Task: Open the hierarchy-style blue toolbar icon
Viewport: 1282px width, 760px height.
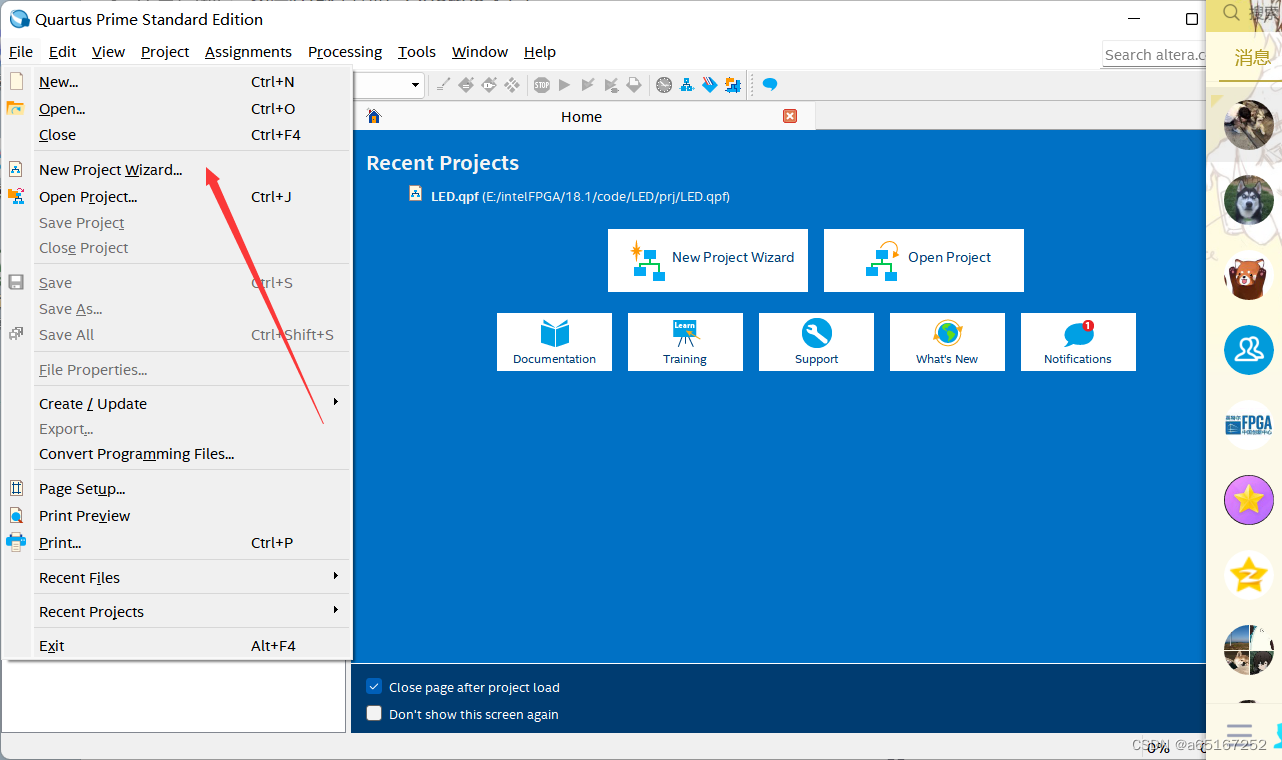Action: pyautogui.click(x=687, y=85)
